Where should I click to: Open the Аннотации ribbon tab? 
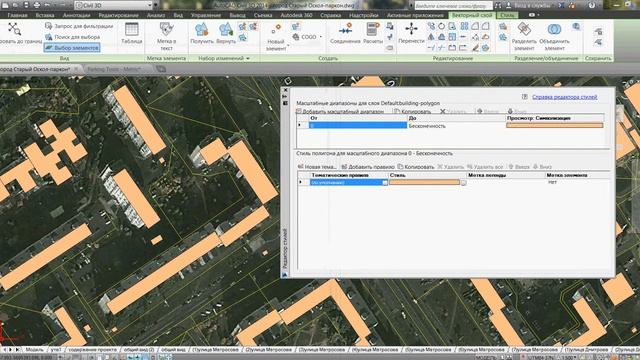tap(76, 15)
